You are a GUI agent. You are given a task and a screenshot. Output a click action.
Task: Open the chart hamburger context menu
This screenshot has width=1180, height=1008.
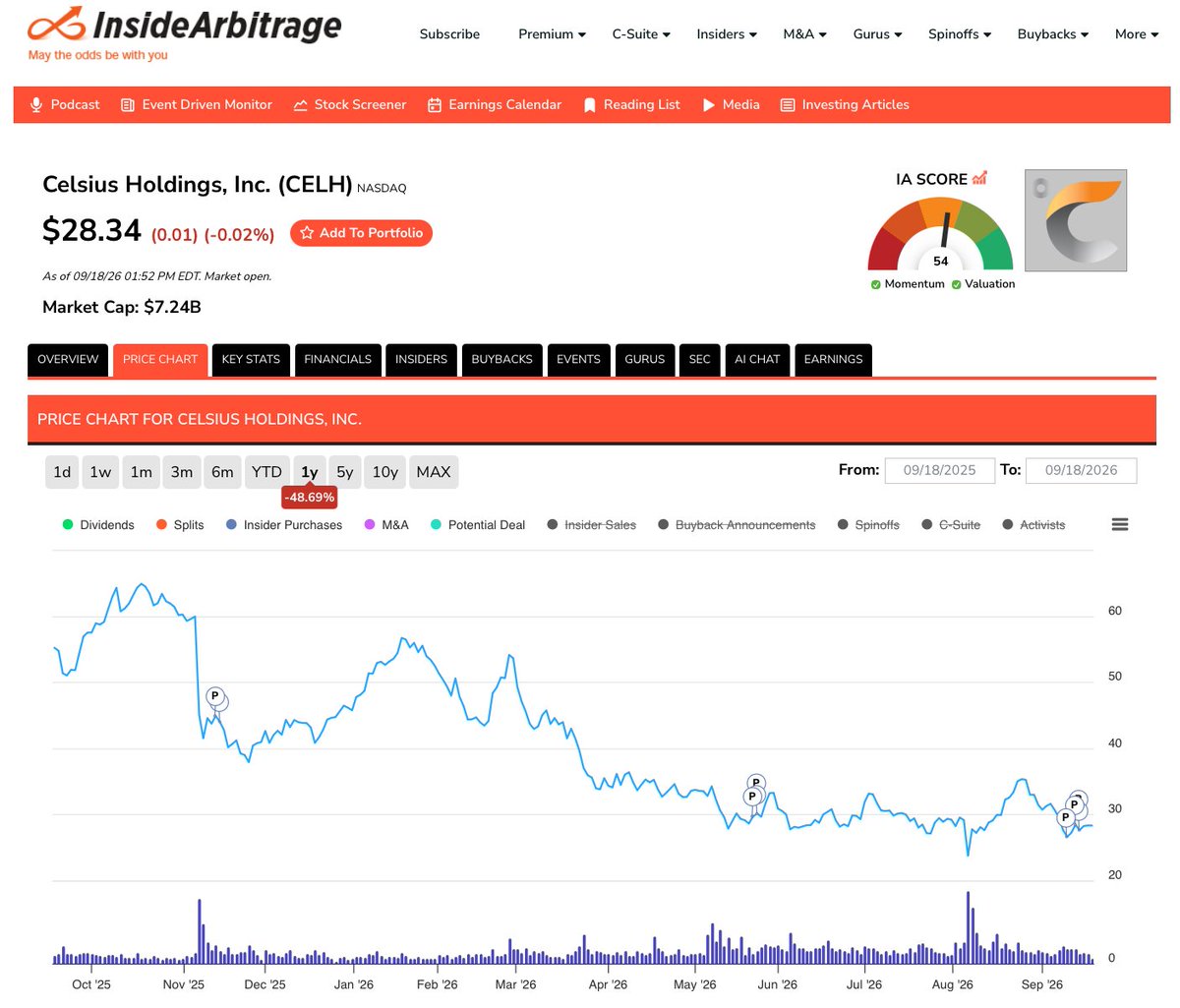(1119, 524)
